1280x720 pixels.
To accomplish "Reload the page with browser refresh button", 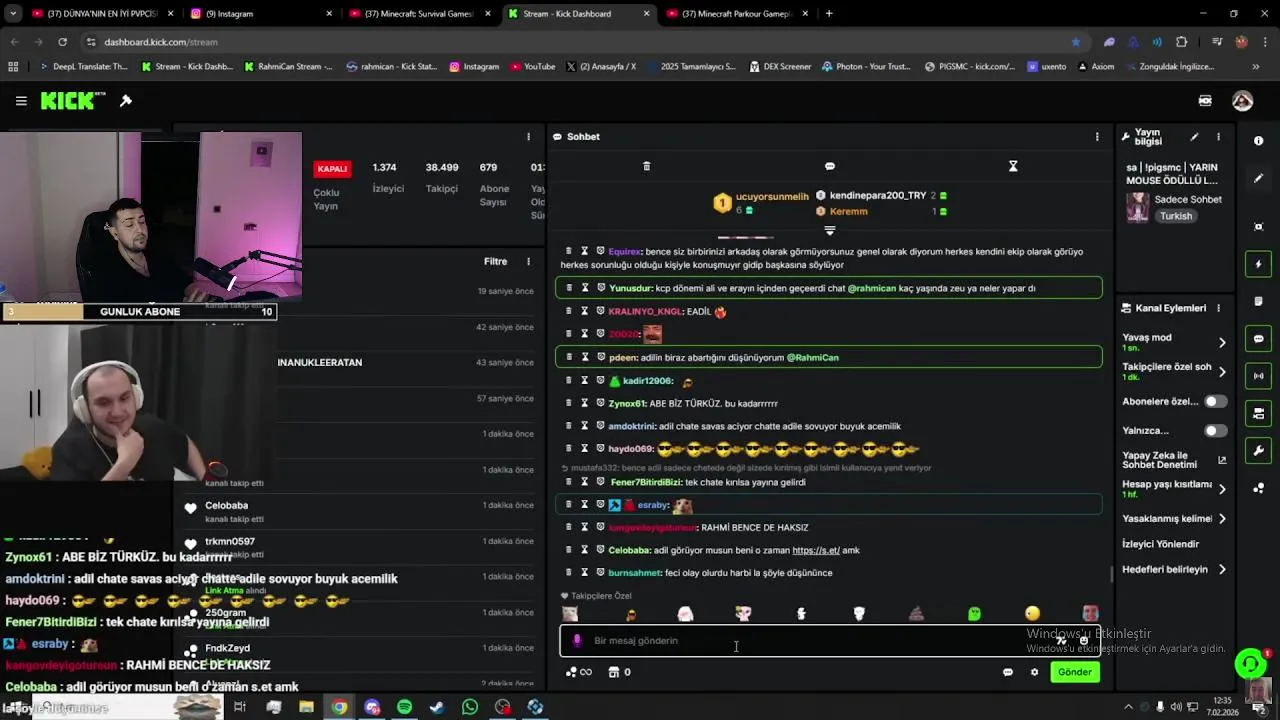I will coord(62,42).
